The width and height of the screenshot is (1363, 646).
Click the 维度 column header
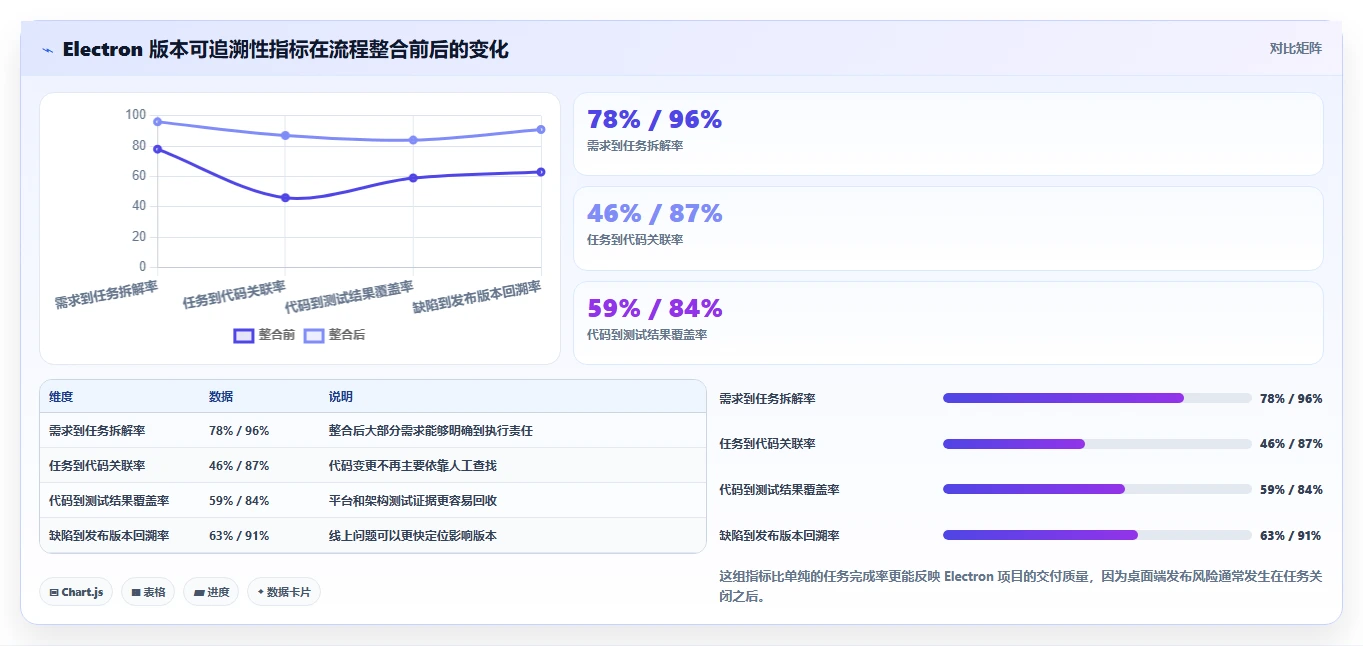click(61, 397)
